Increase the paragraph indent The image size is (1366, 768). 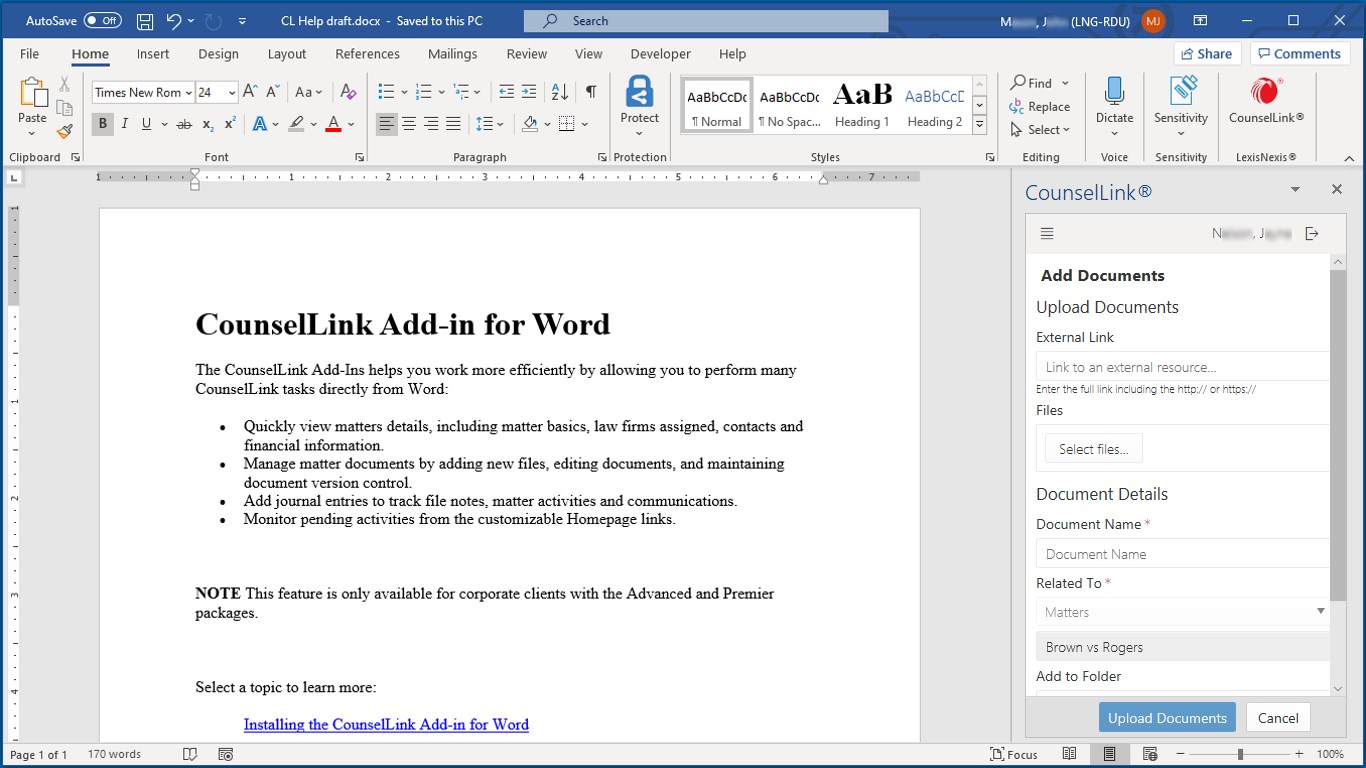click(x=529, y=92)
